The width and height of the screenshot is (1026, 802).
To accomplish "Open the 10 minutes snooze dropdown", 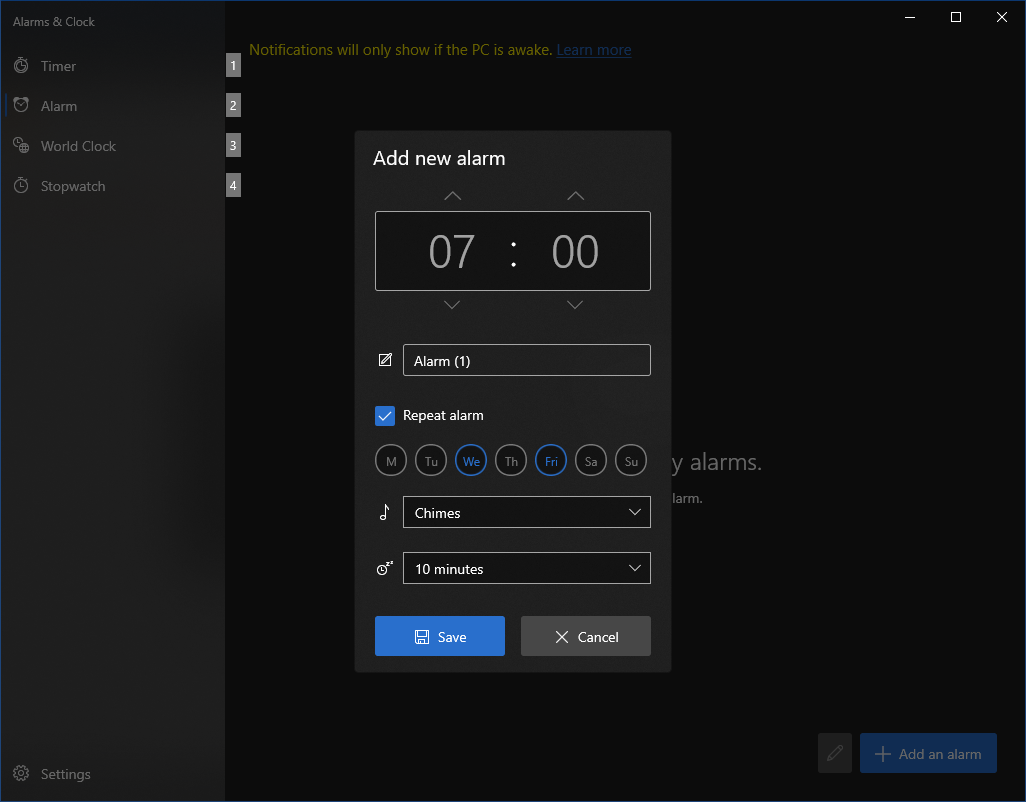I will [x=527, y=568].
